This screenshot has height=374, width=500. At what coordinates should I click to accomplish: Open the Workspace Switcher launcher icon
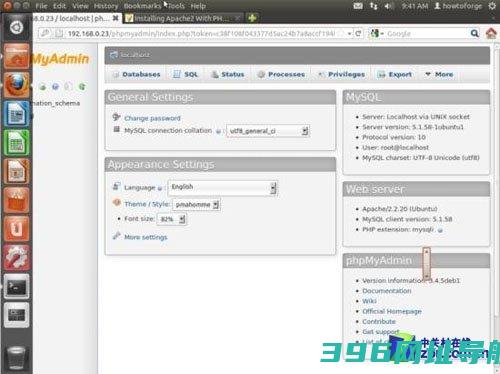(16, 315)
